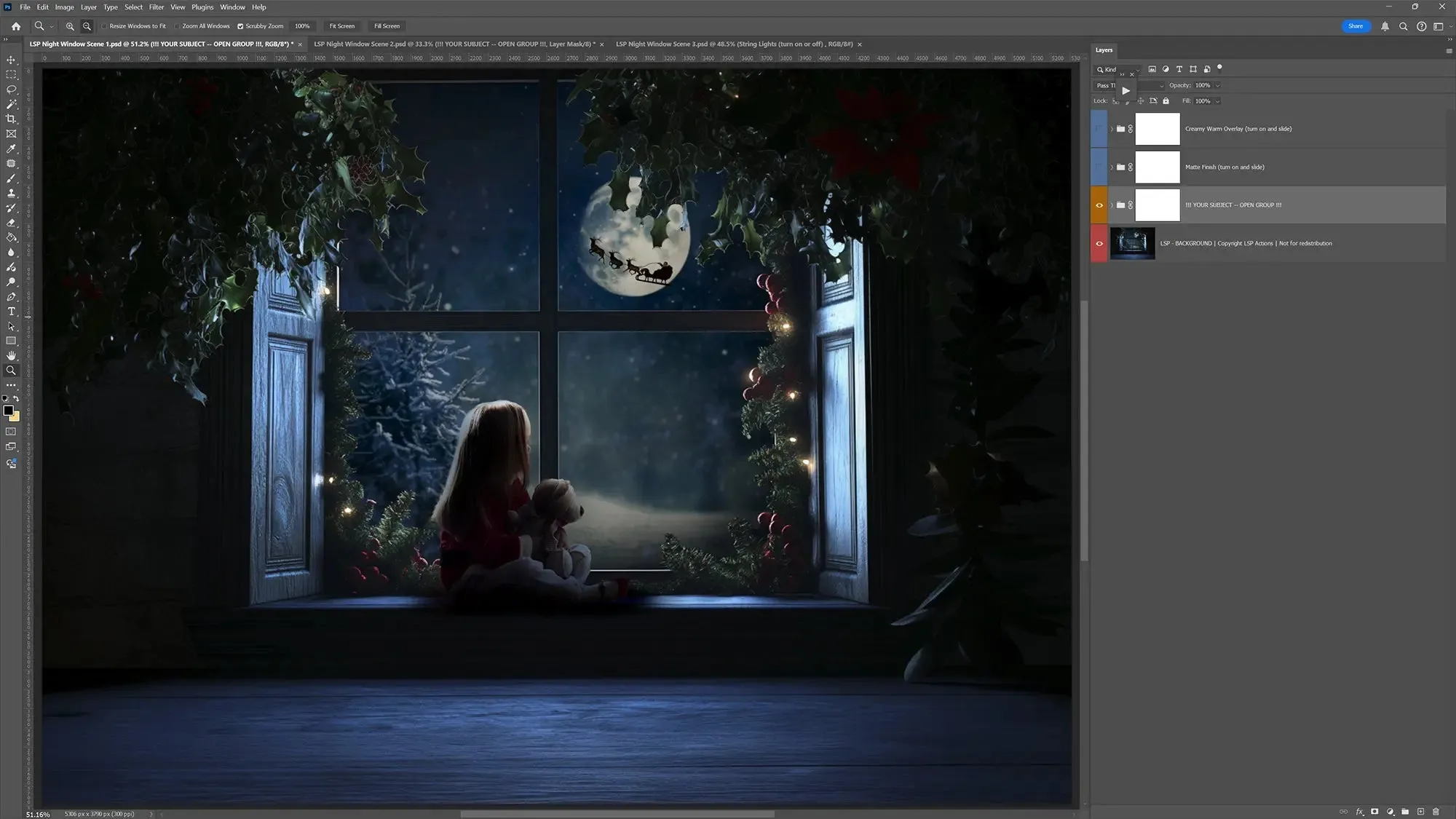Image resolution: width=1456 pixels, height=819 pixels.
Task: Open notifications bell icon
Action: coord(1385,26)
